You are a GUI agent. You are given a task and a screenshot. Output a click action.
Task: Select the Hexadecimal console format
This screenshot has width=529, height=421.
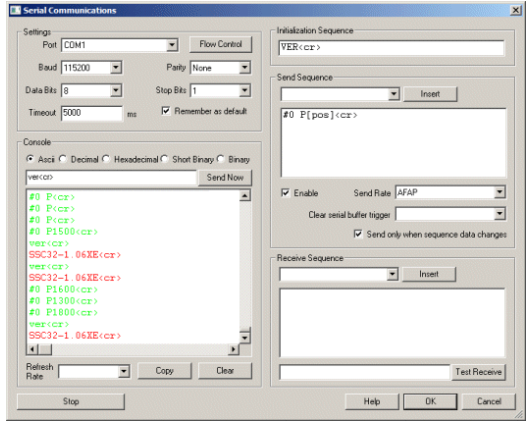(106, 159)
